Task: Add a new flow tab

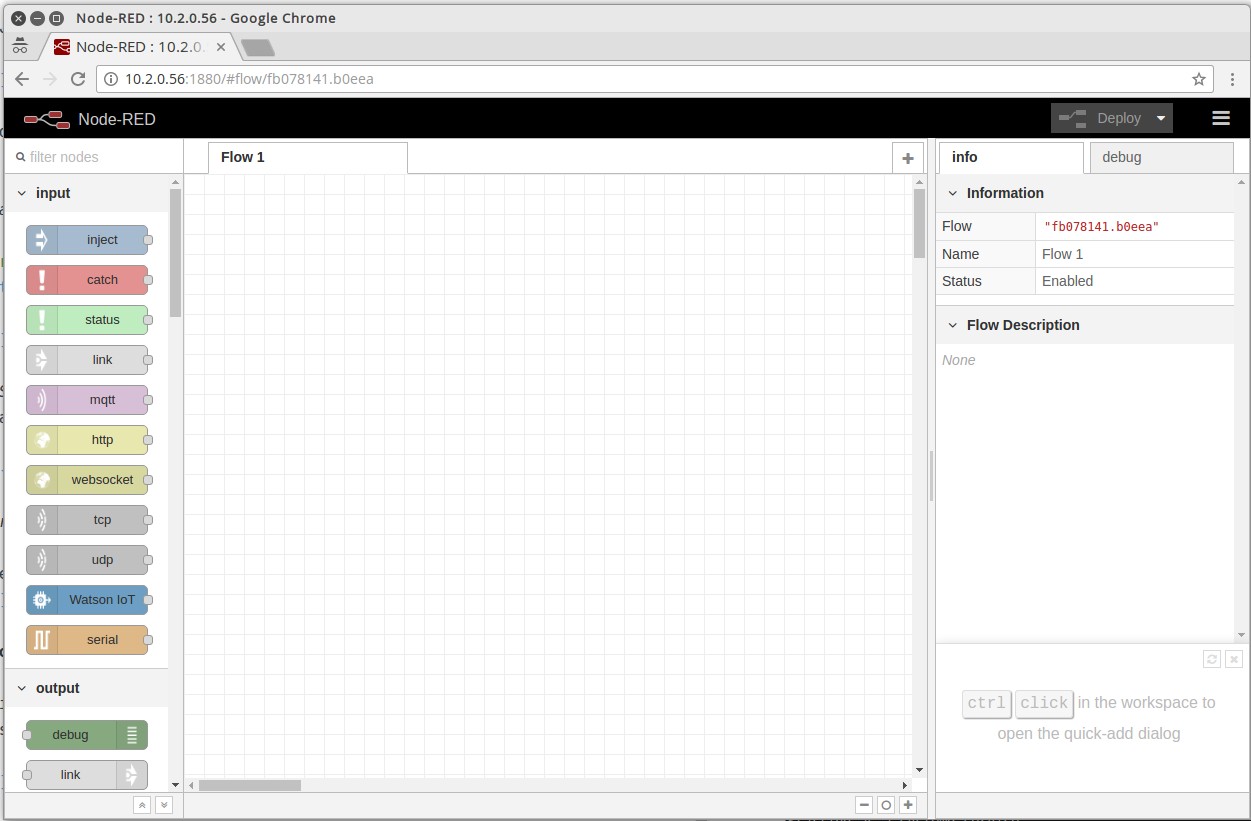Action: [x=907, y=158]
